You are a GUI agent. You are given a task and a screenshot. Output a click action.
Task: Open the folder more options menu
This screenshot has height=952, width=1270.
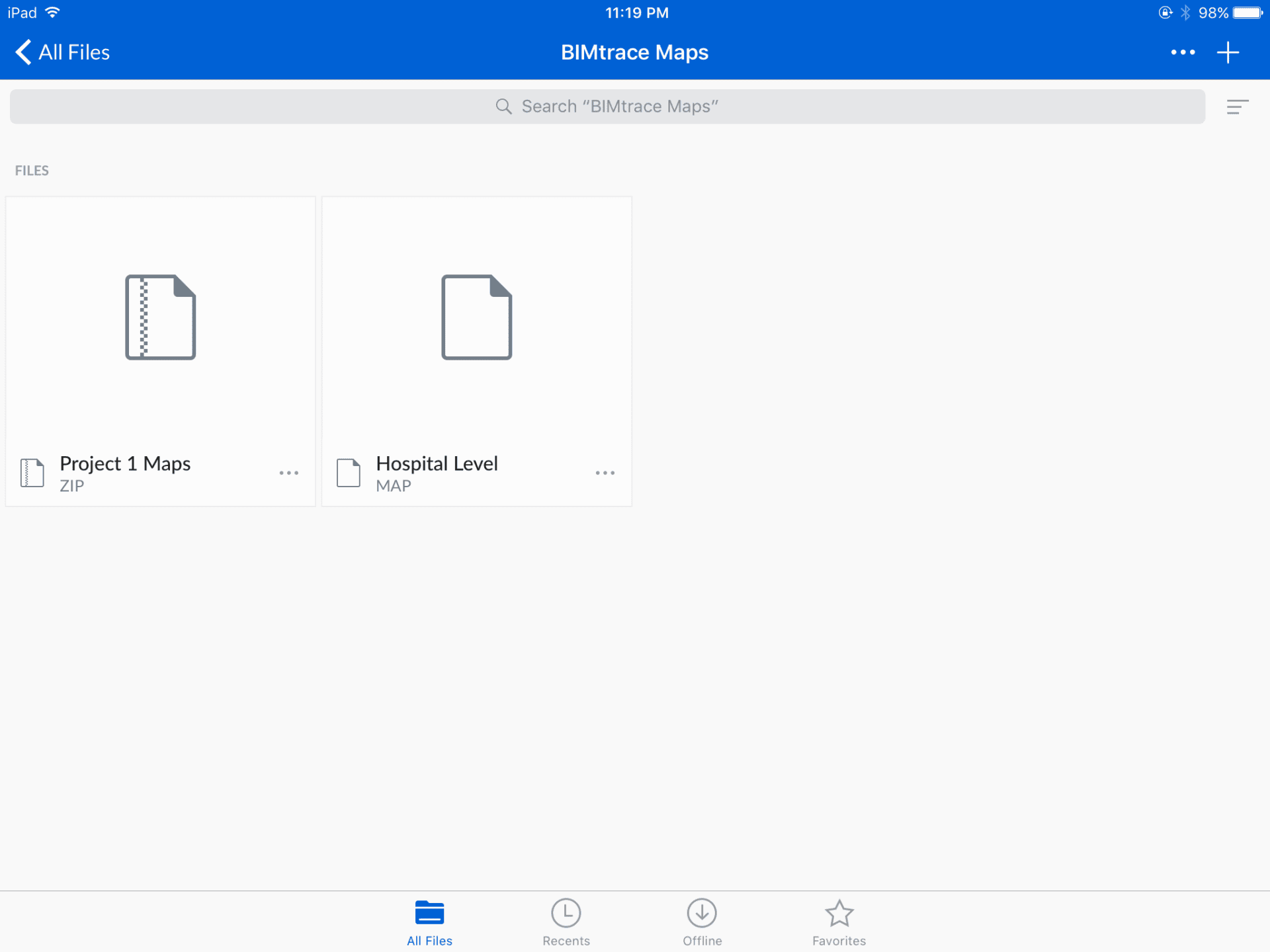(1183, 52)
